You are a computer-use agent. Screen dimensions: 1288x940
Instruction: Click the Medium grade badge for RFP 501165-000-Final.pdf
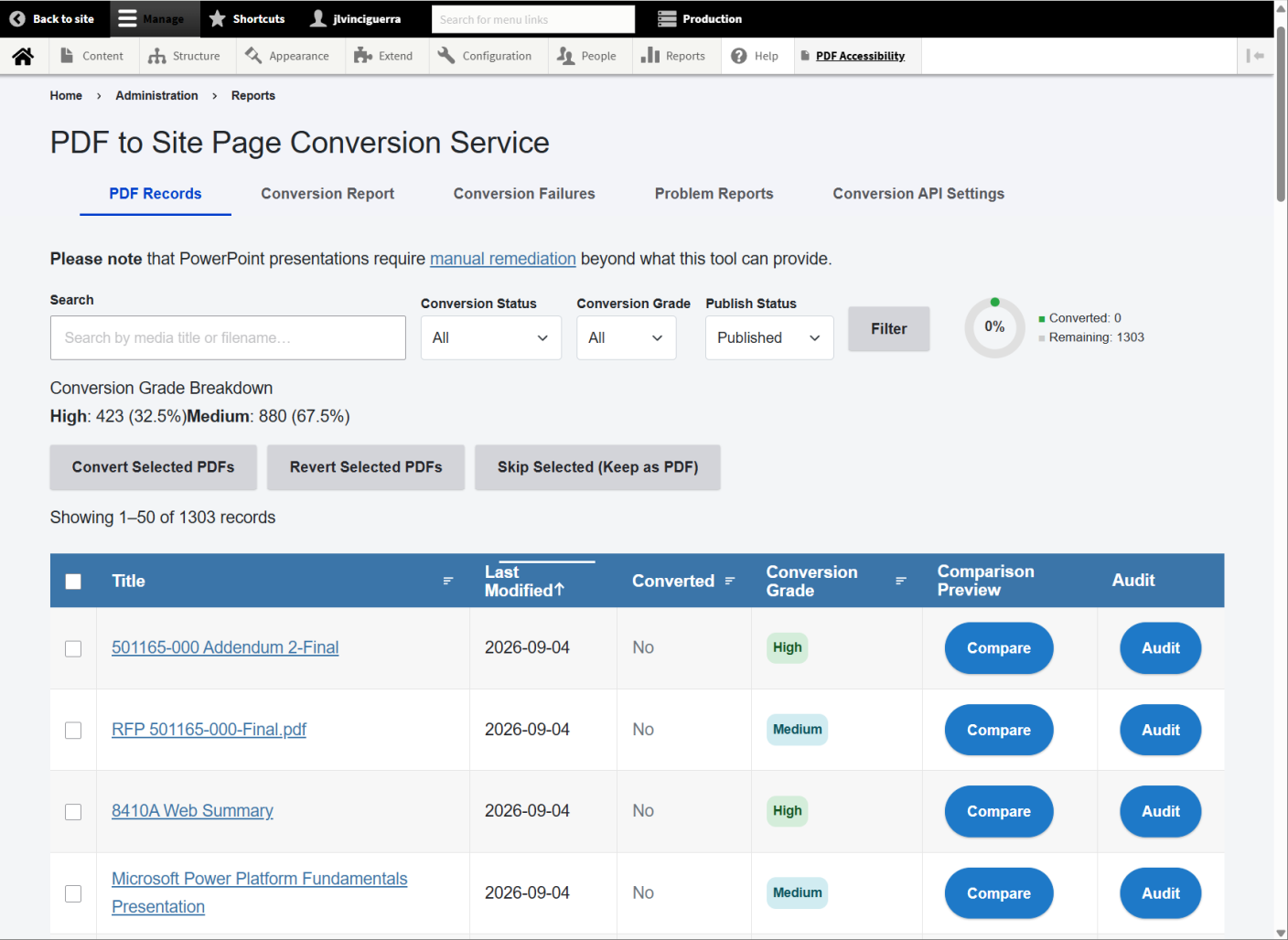click(797, 730)
